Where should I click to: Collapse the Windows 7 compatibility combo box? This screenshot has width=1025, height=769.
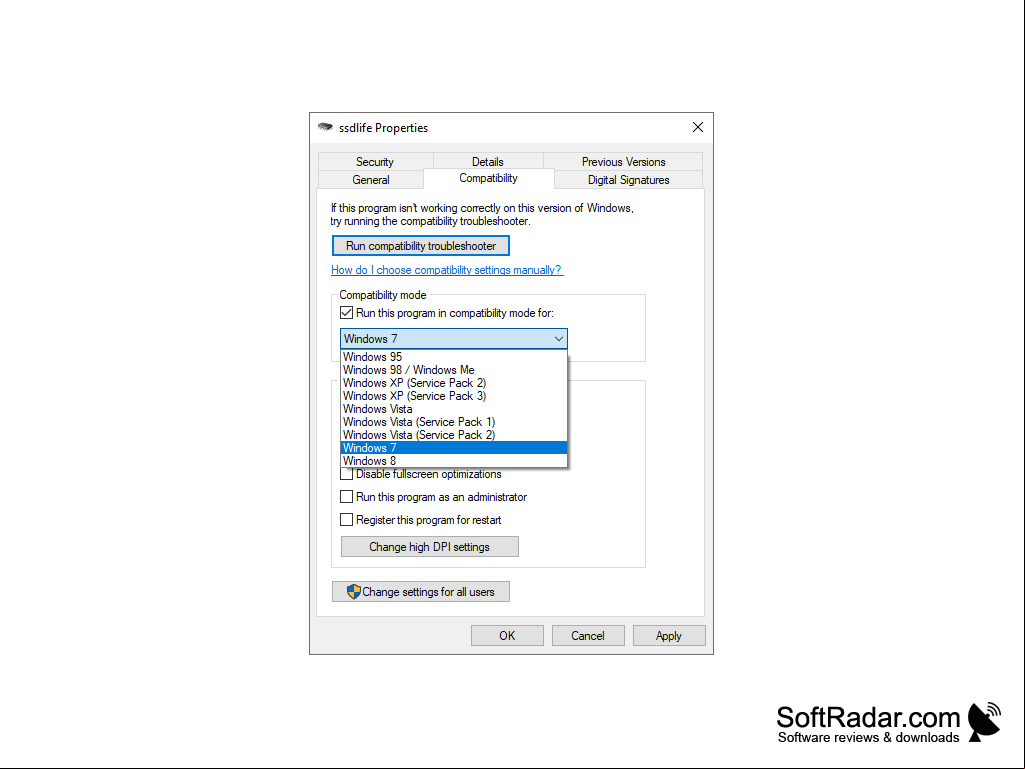(454, 339)
